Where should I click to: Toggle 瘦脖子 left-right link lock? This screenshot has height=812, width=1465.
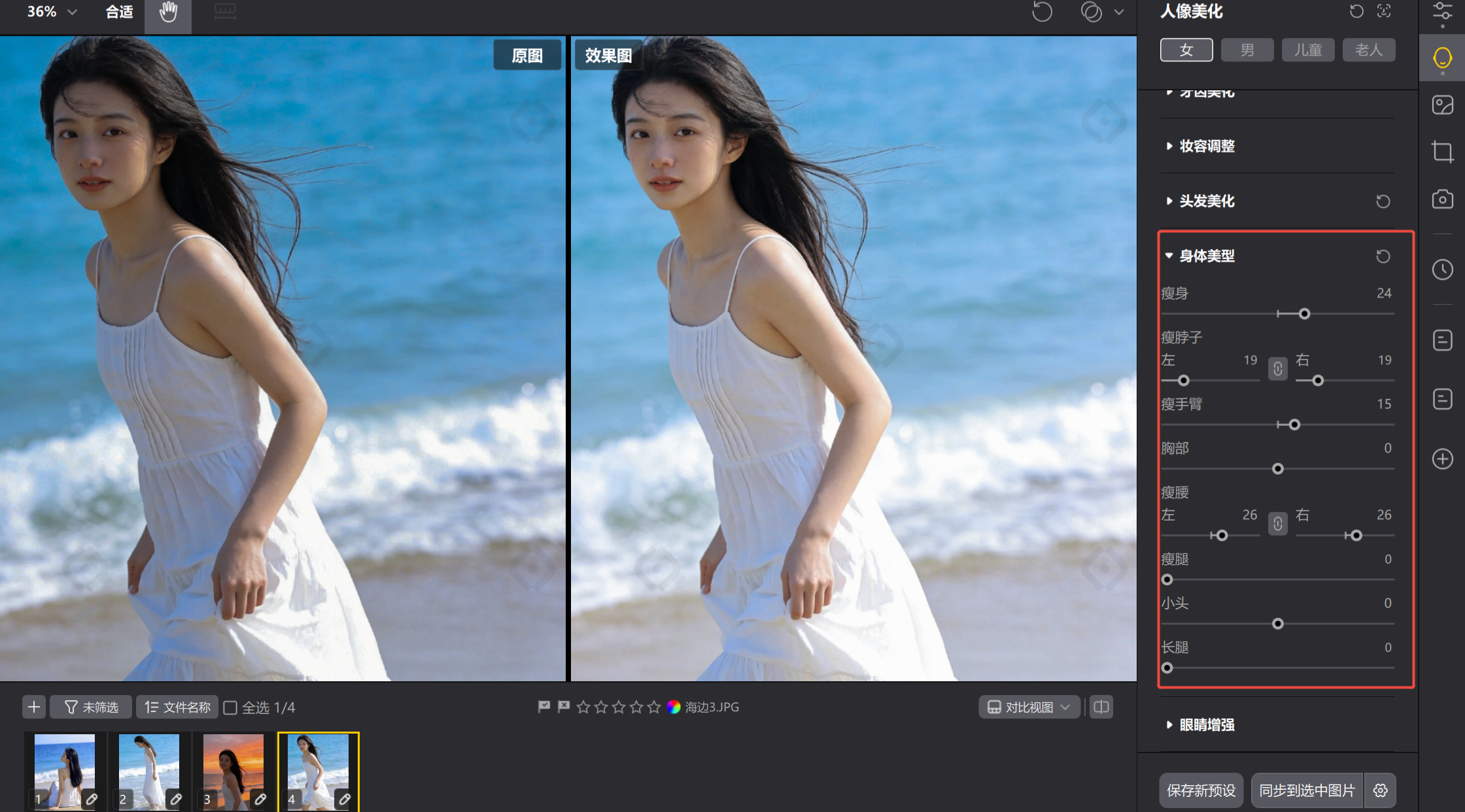(x=1277, y=369)
